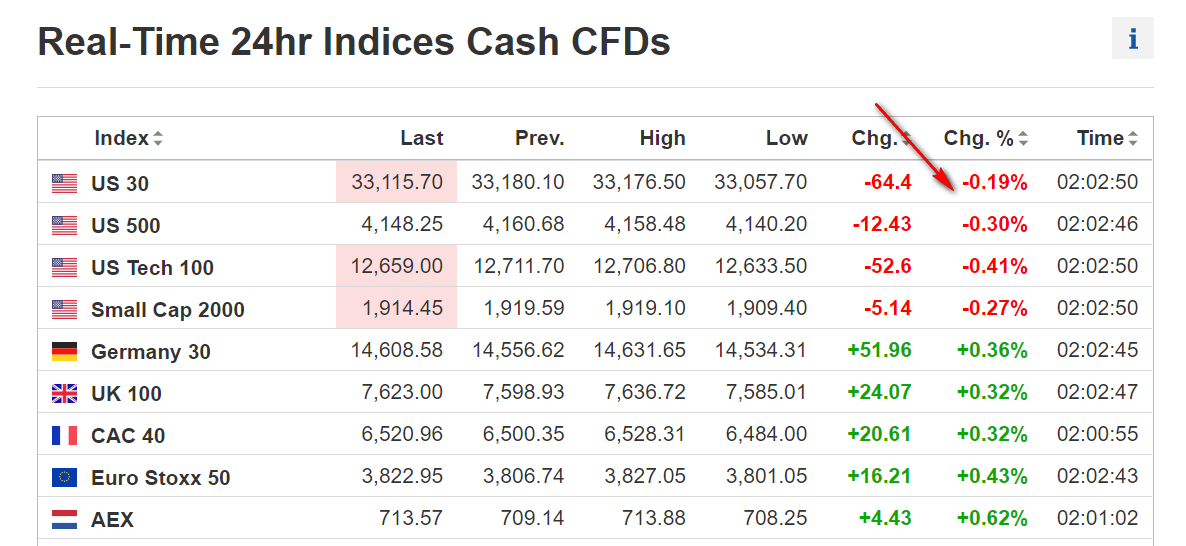Sort by the High column header

pyautogui.click(x=662, y=138)
